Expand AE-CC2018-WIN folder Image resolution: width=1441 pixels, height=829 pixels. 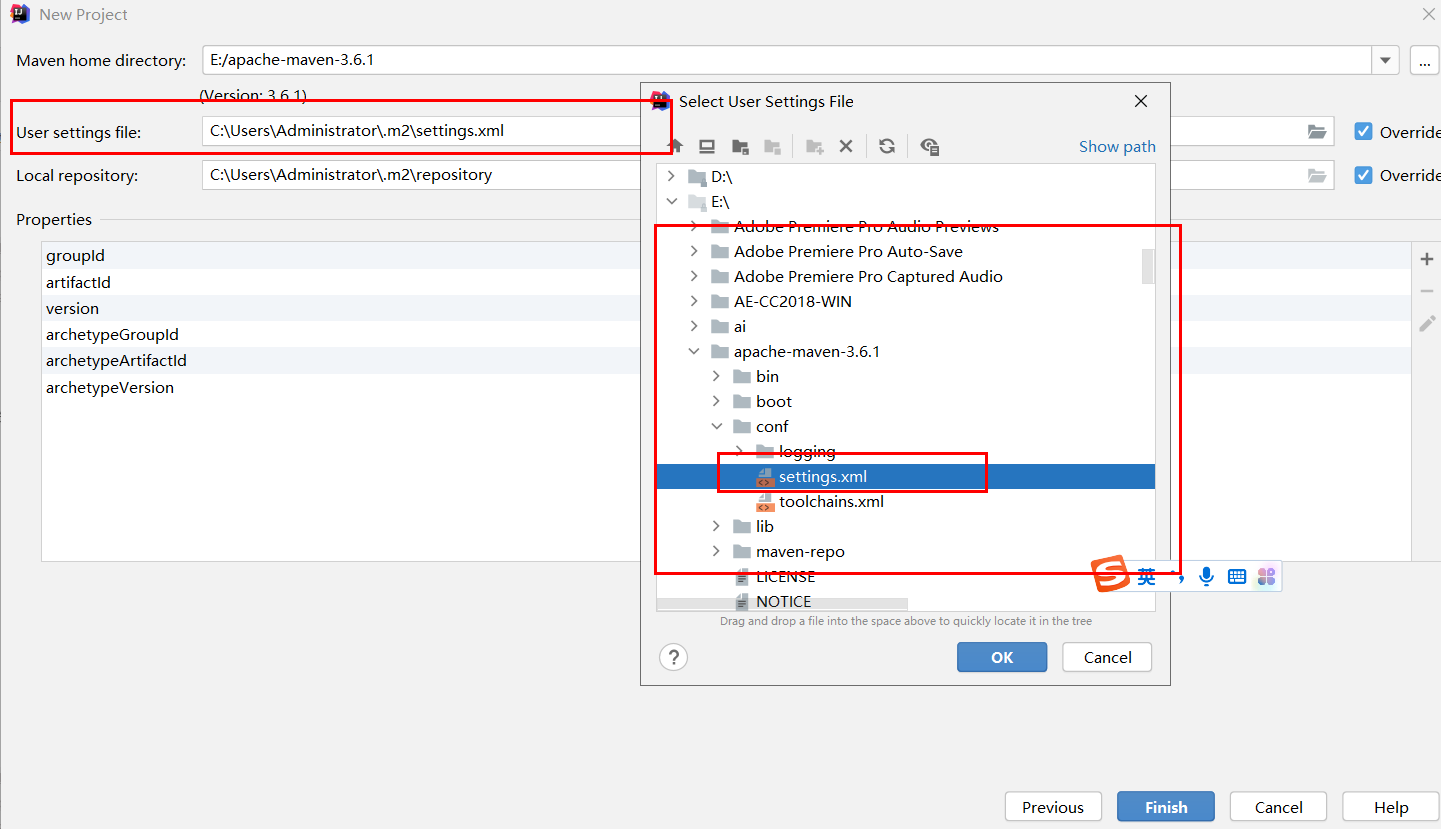pos(694,301)
